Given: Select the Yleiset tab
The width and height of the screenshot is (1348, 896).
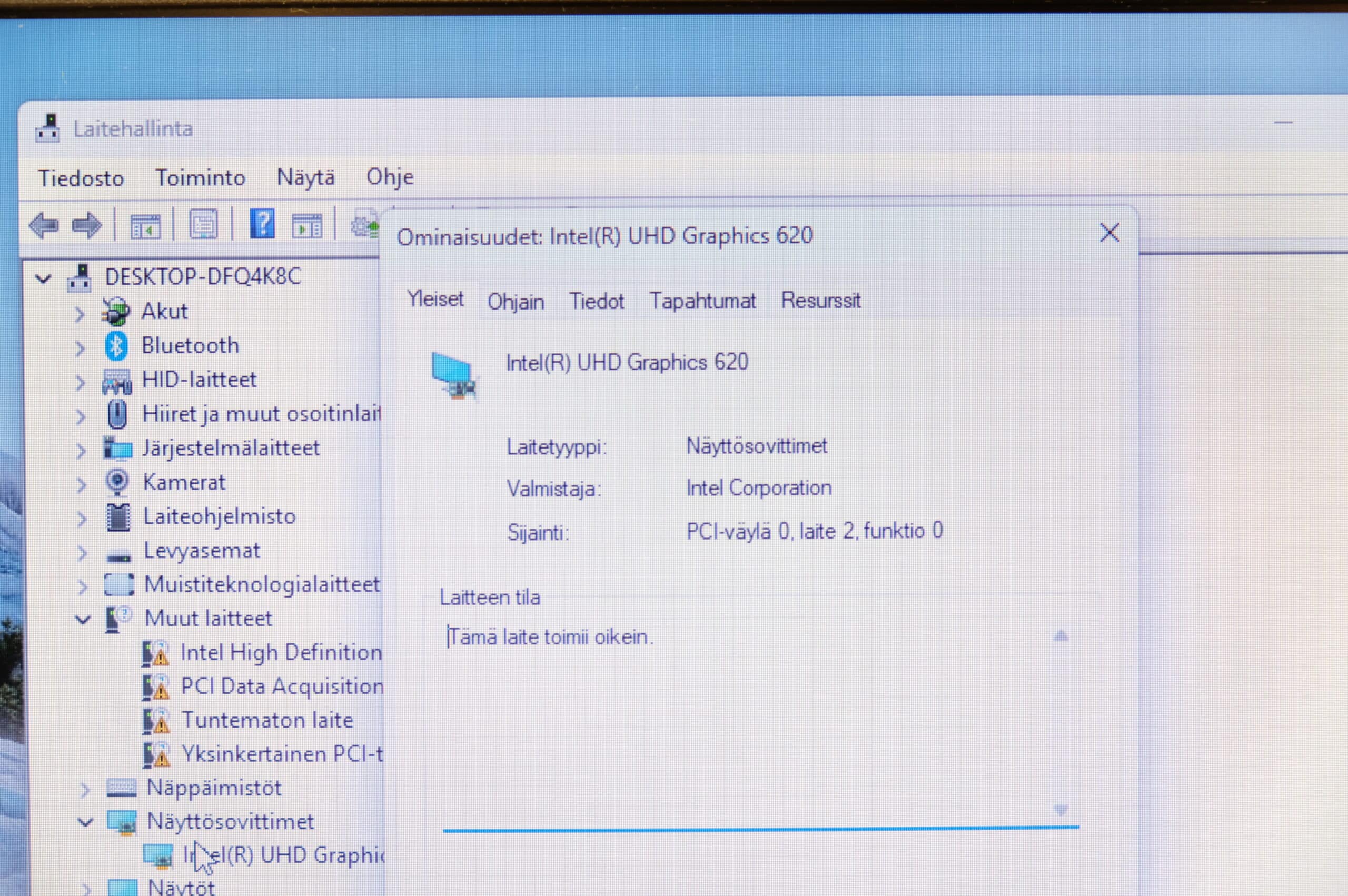Looking at the screenshot, I should coord(435,300).
